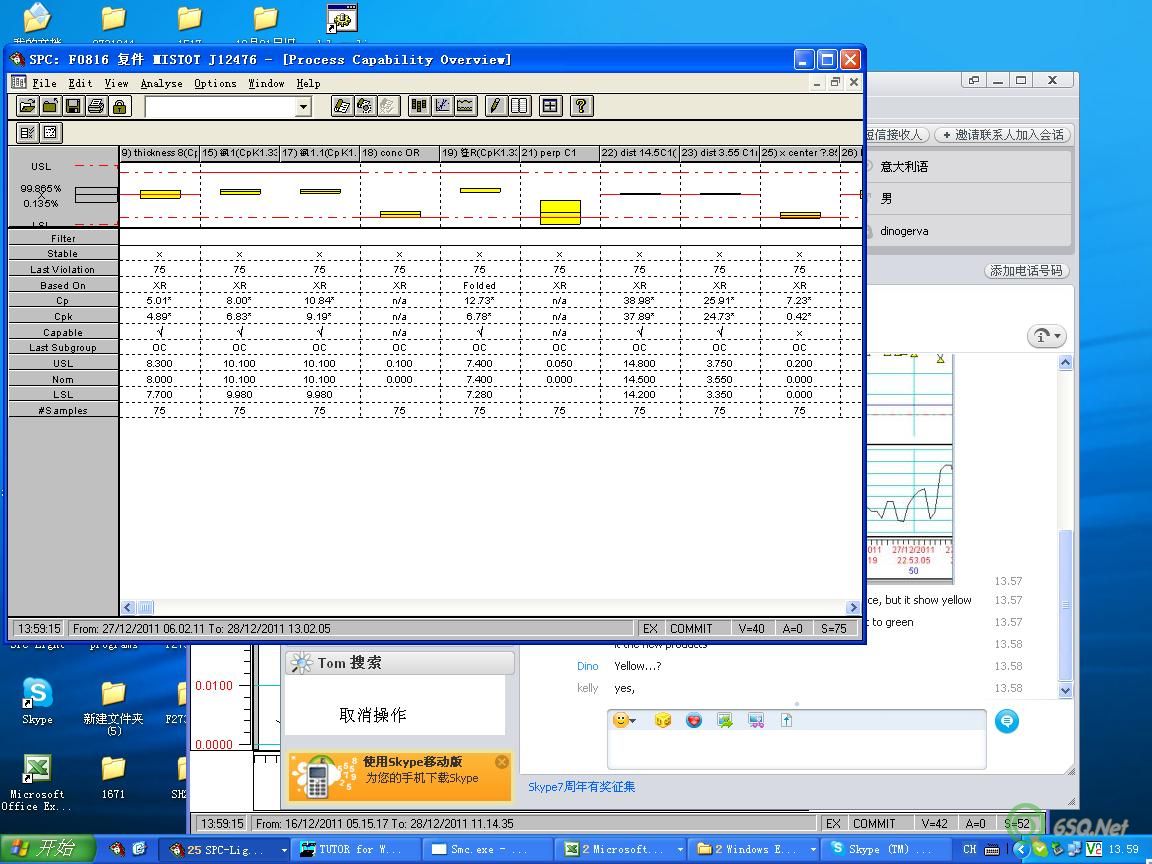The width and height of the screenshot is (1152, 864).
Task: Close the Skype mobile advertisement banner
Action: click(x=502, y=762)
